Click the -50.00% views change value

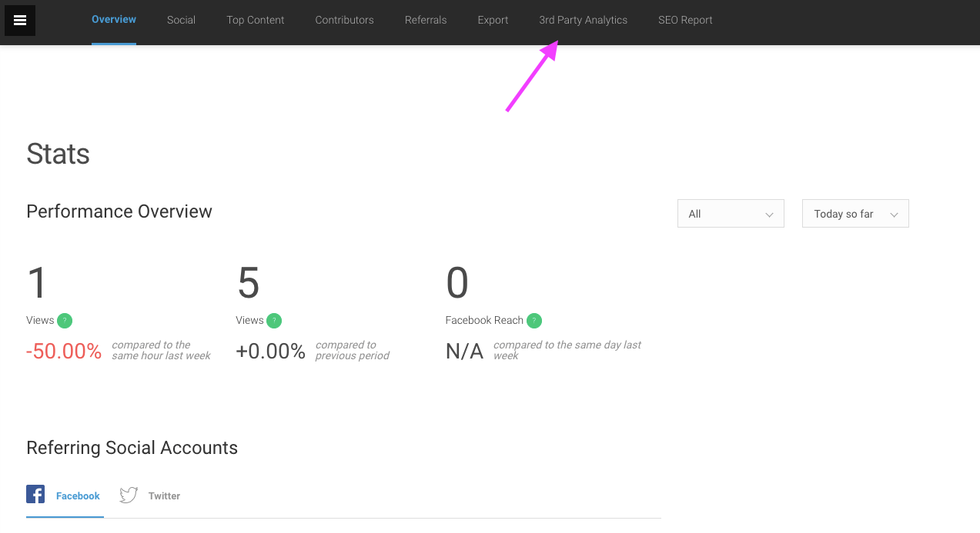64,351
